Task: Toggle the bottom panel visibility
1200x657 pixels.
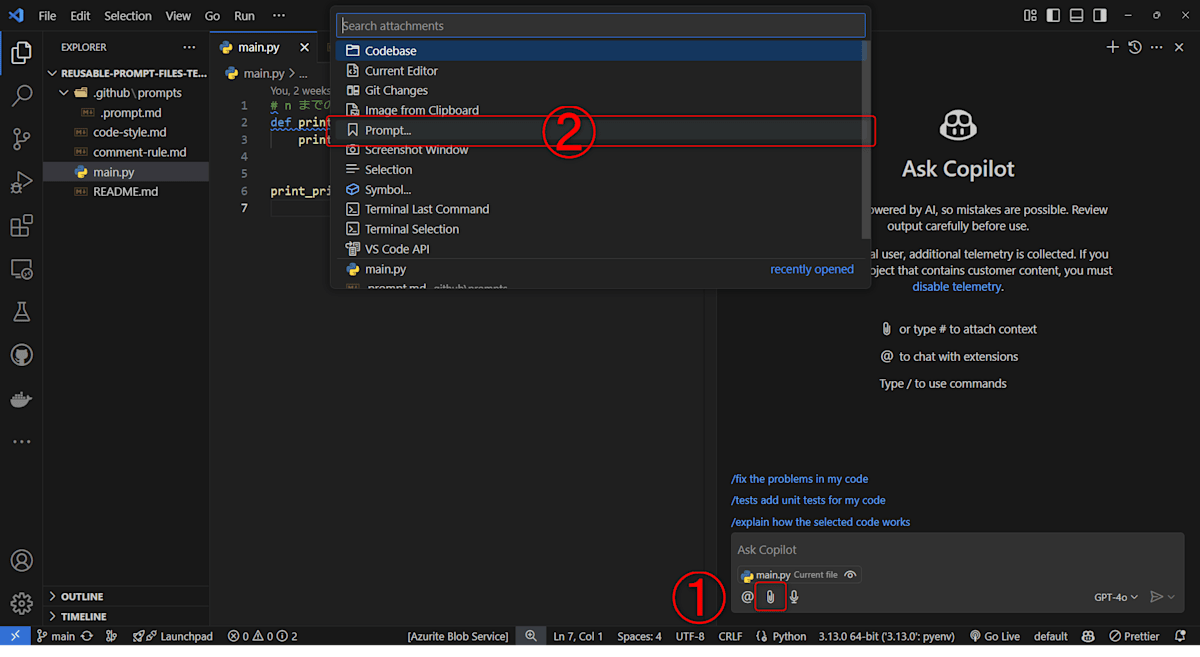Action: pyautogui.click(x=1077, y=15)
